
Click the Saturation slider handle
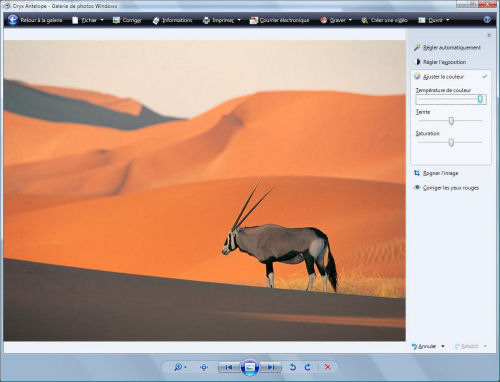(x=451, y=142)
